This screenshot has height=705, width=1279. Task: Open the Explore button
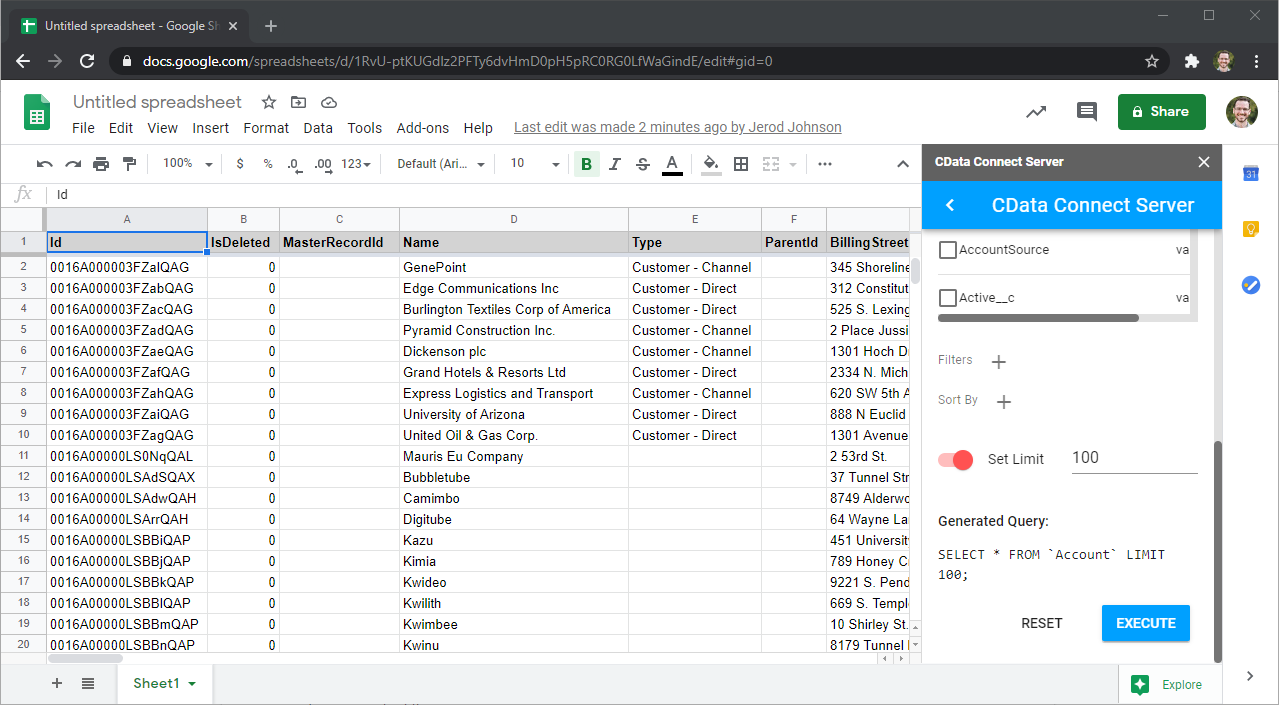(x=1166, y=685)
